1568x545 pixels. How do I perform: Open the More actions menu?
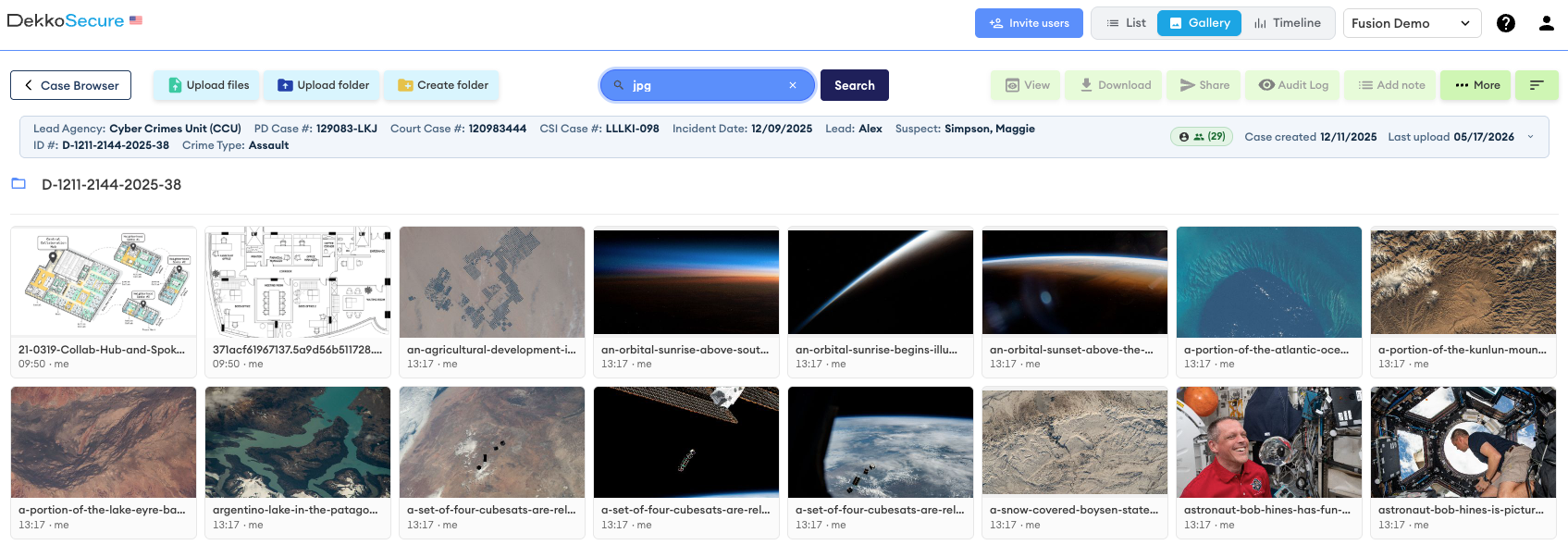(x=1476, y=85)
